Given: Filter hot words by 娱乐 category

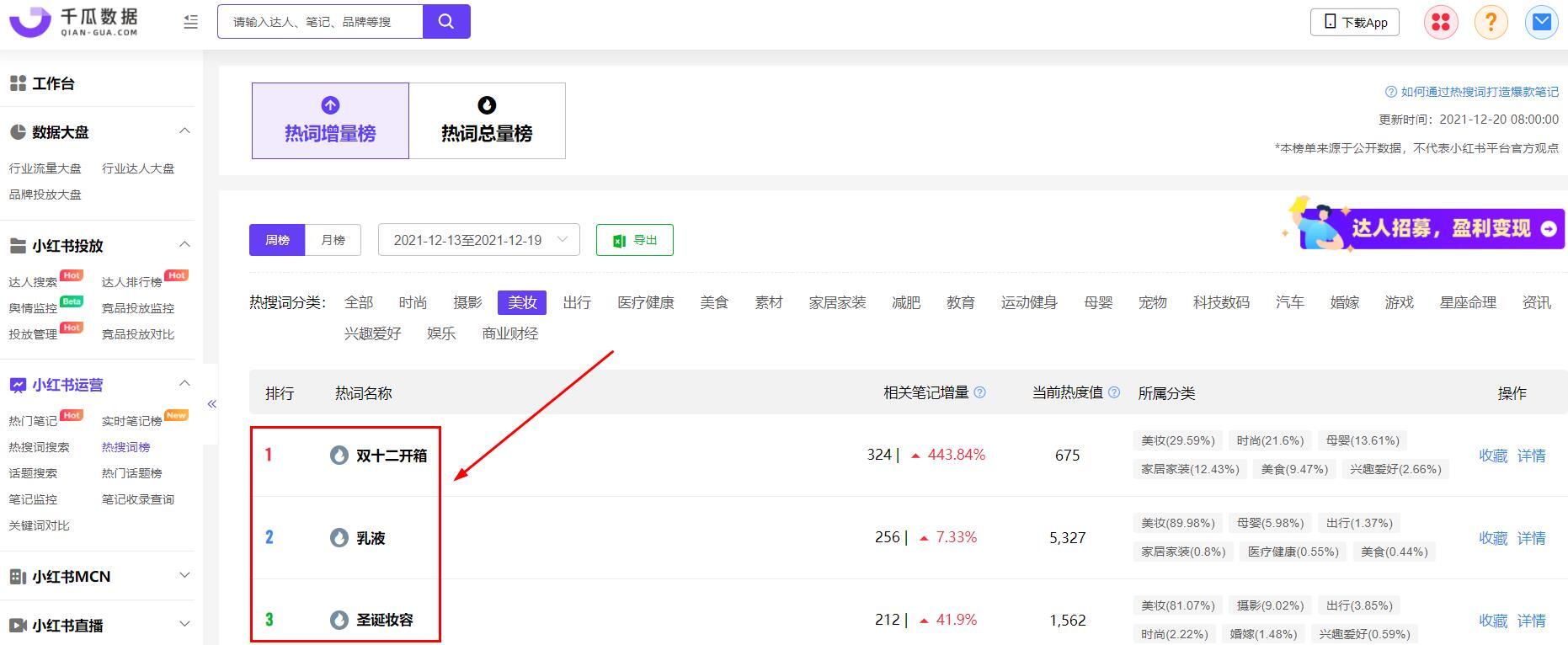Looking at the screenshot, I should coord(441,333).
